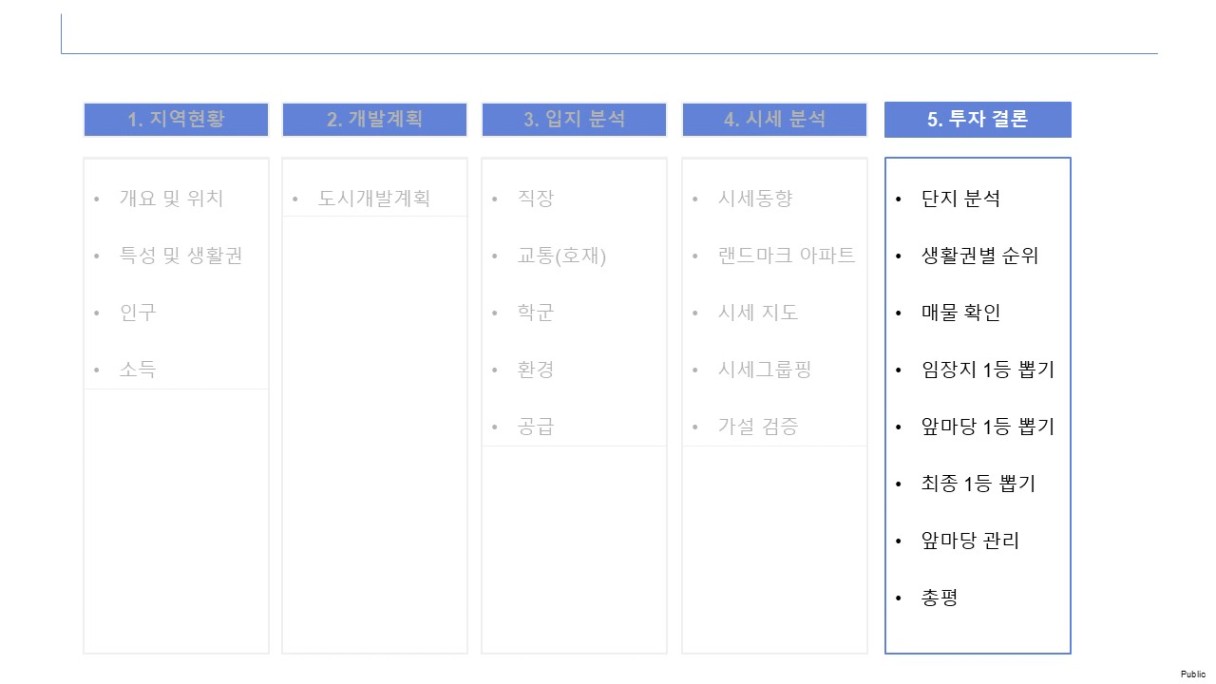Select the '1. 지역현황' header box
Screen dimensions: 1216x684
click(176, 119)
